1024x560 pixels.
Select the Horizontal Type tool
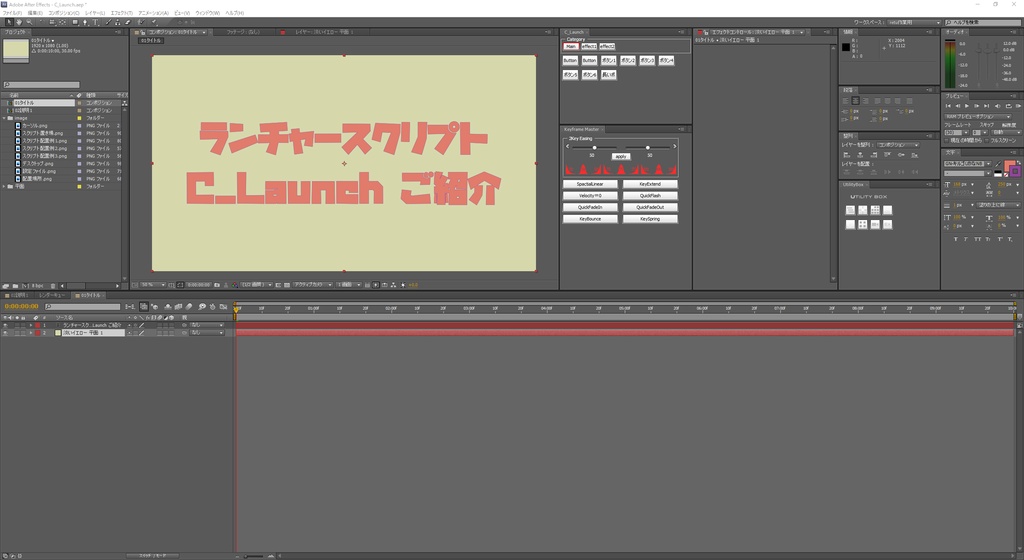pos(95,22)
